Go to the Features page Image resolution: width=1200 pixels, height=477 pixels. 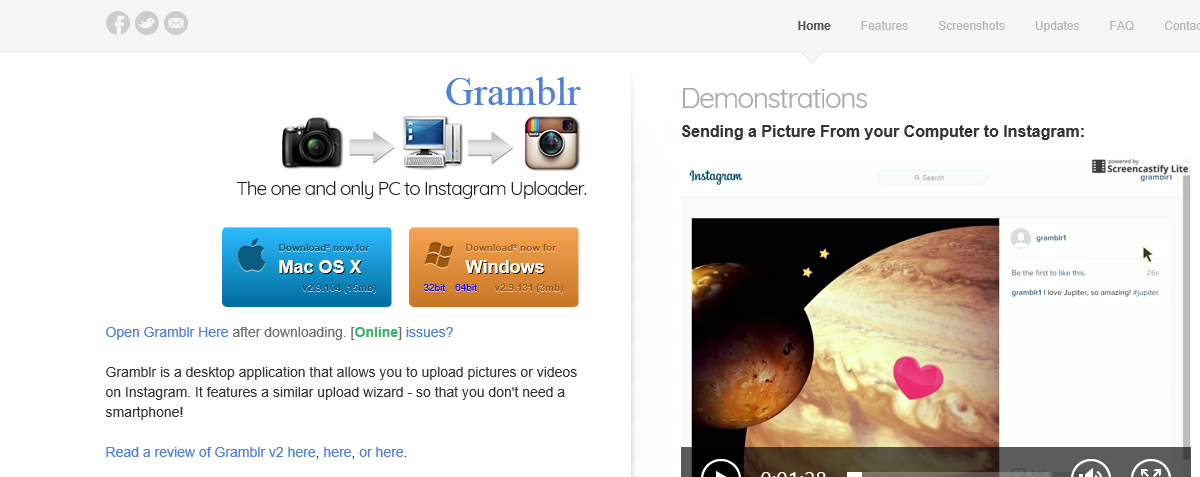(x=884, y=26)
